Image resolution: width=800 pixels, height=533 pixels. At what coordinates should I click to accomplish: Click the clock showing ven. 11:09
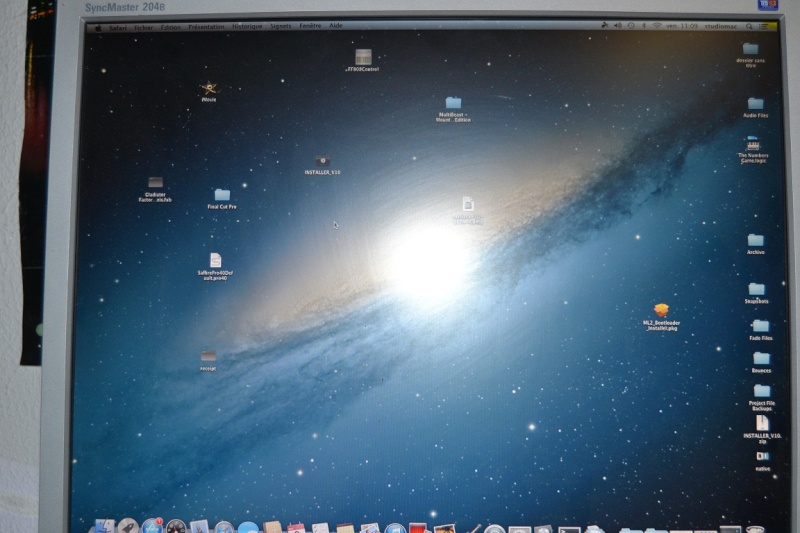coord(682,26)
